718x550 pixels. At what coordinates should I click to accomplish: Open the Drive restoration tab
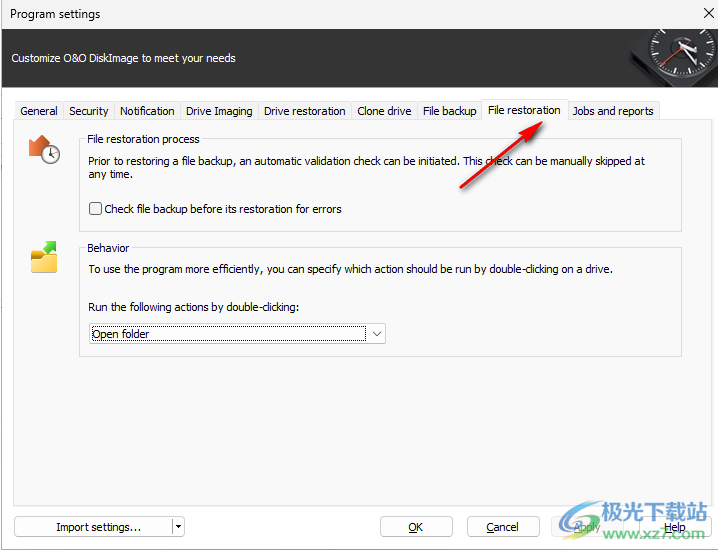(x=304, y=111)
